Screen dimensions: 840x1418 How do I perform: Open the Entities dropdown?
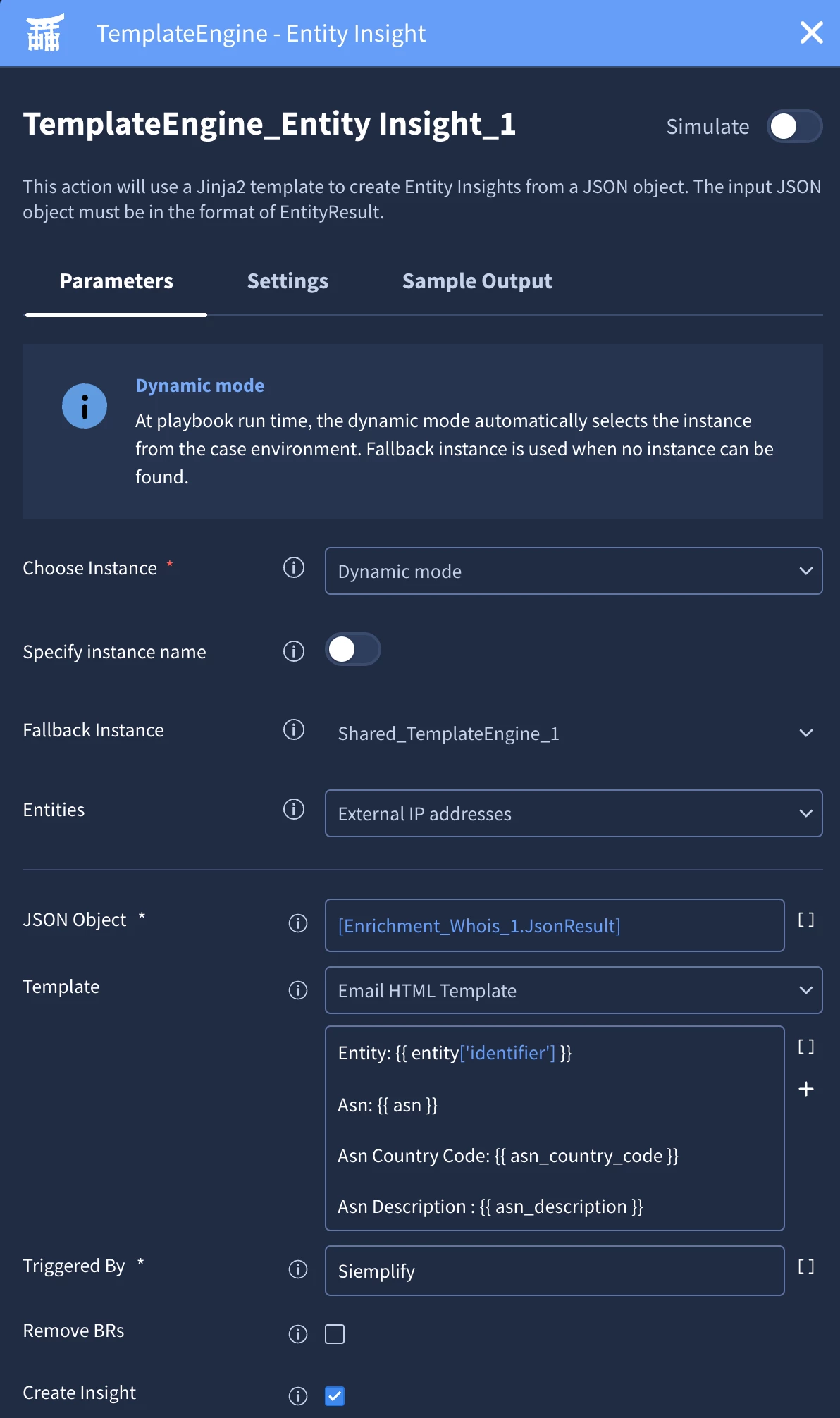point(574,813)
